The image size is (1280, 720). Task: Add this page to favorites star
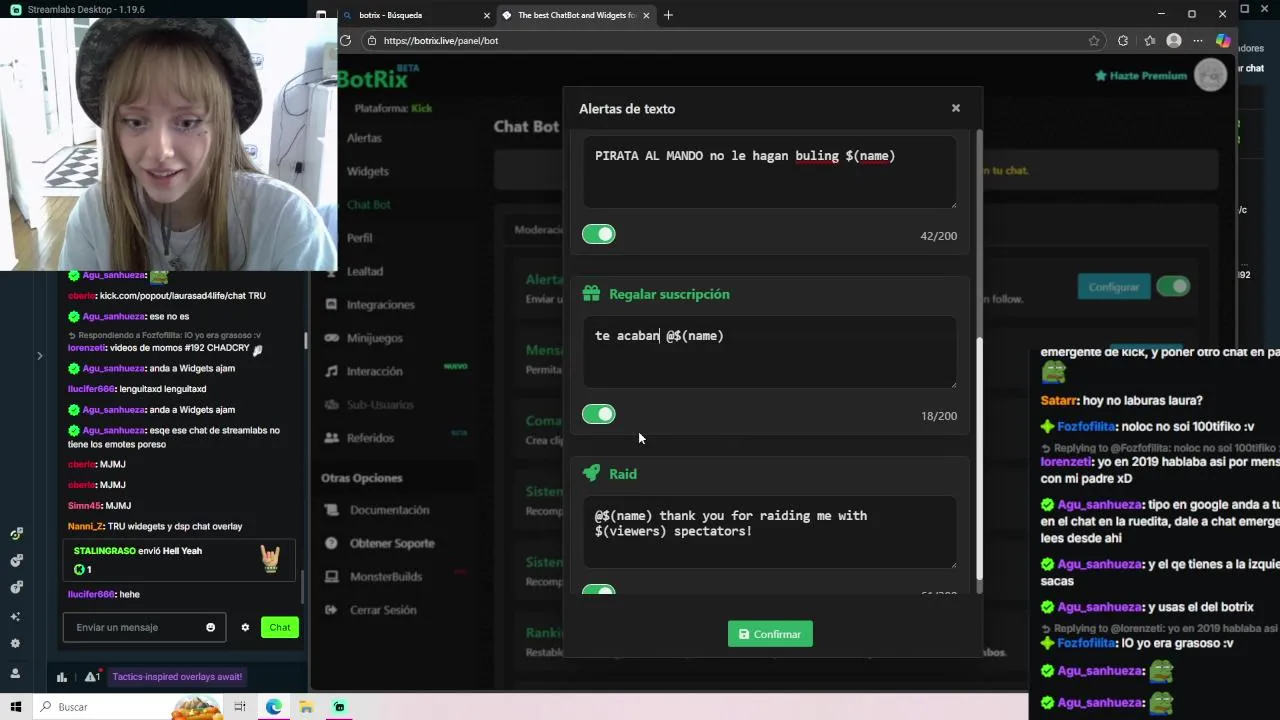point(1094,41)
